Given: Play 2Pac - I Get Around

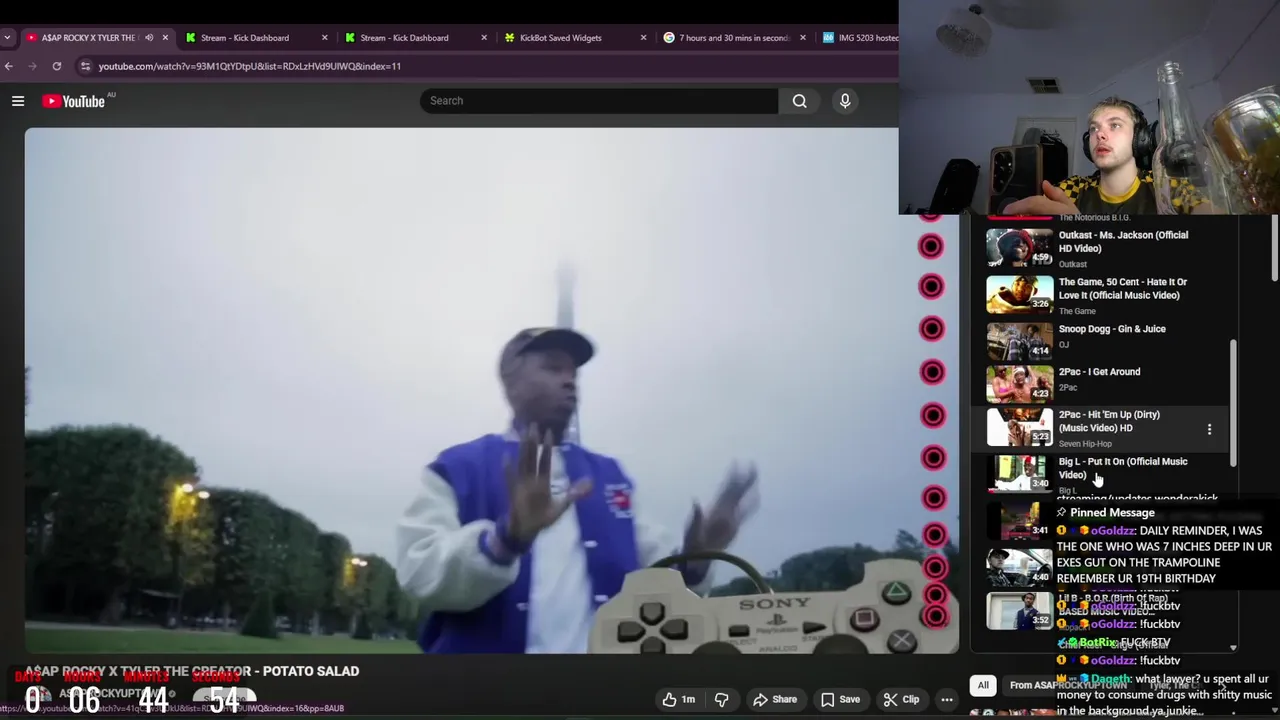Looking at the screenshot, I should (x=1099, y=372).
